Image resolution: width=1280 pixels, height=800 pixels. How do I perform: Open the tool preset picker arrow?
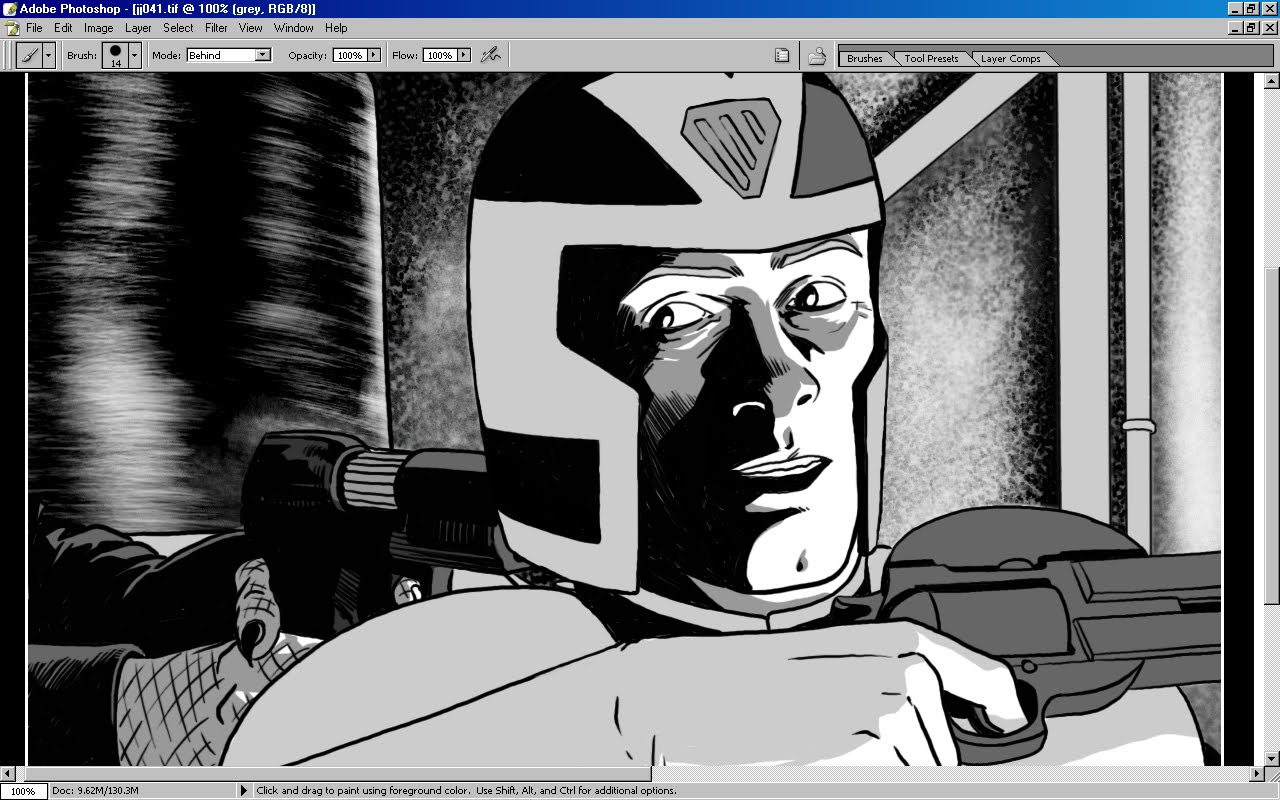click(49, 55)
